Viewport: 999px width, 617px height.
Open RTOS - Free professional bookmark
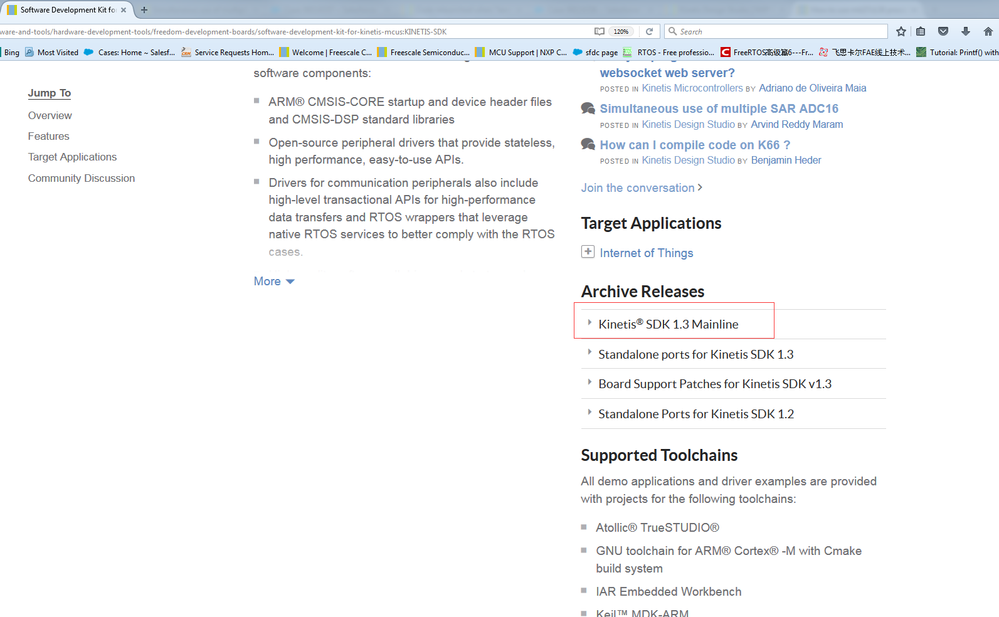669,52
